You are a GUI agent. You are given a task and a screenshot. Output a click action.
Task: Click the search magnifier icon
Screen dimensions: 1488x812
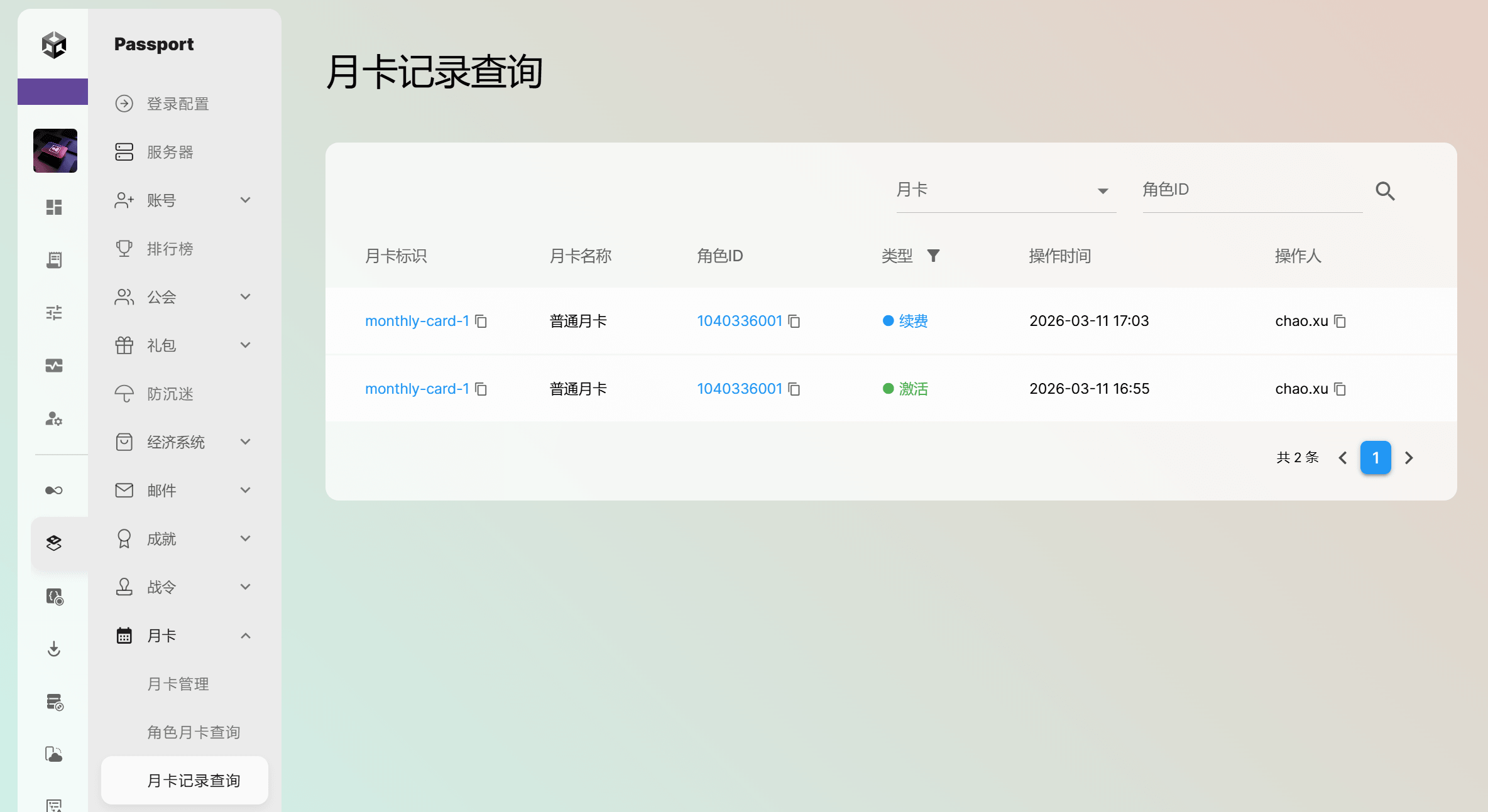tap(1385, 191)
